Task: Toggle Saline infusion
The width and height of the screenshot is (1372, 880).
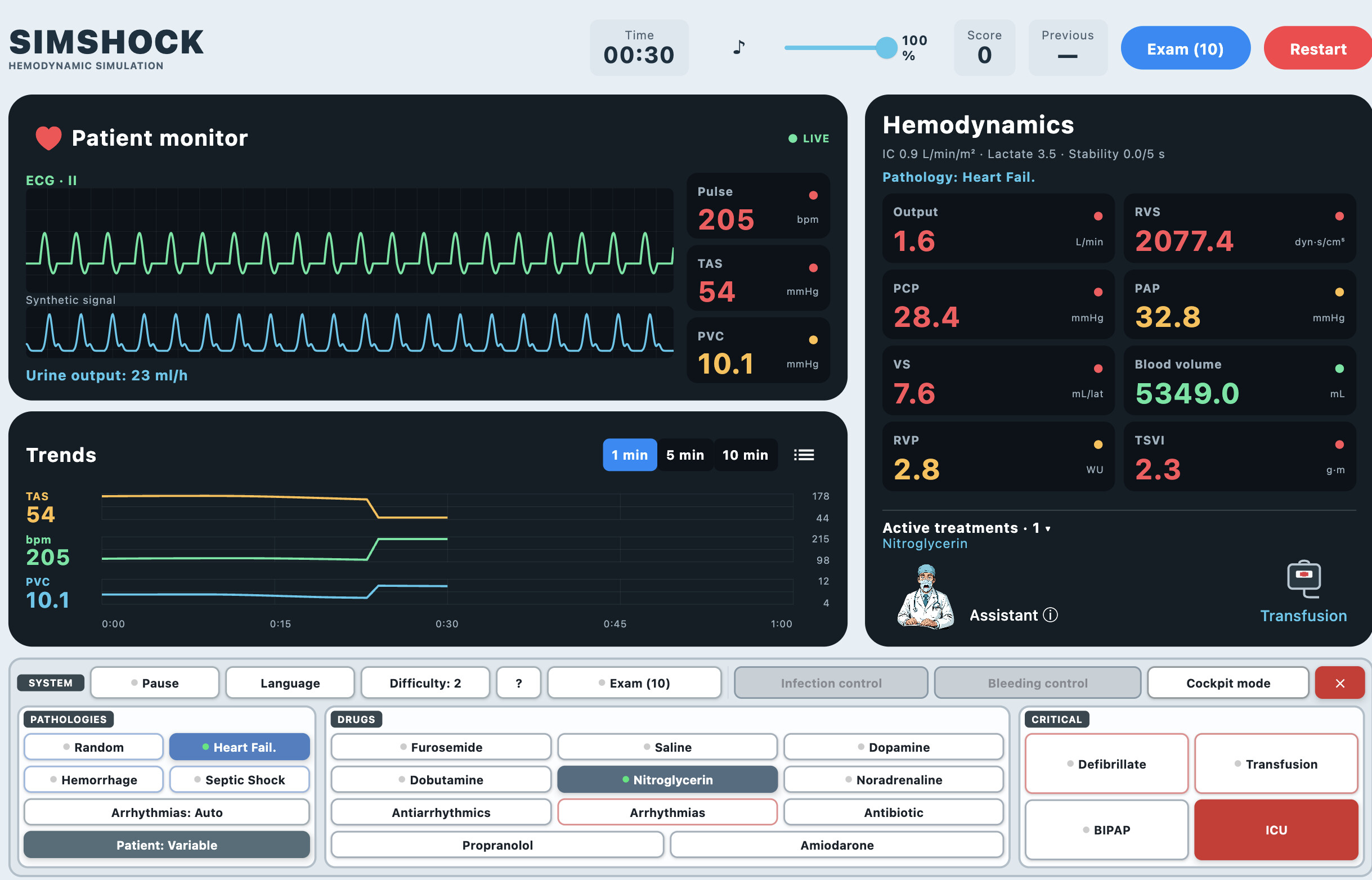Action: tap(667, 747)
